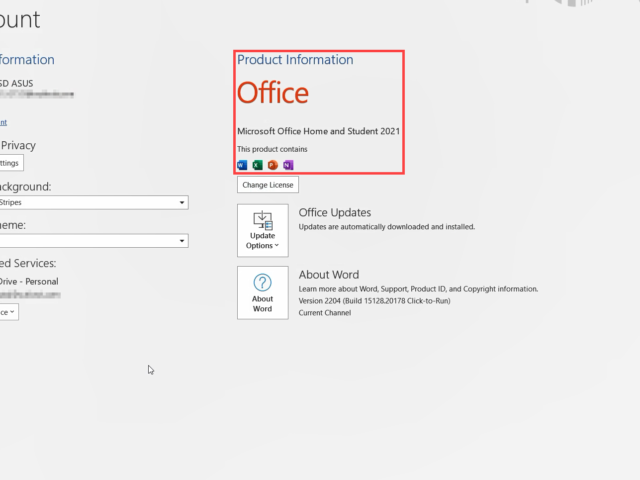Click the purple OneNote app icon

click(288, 164)
